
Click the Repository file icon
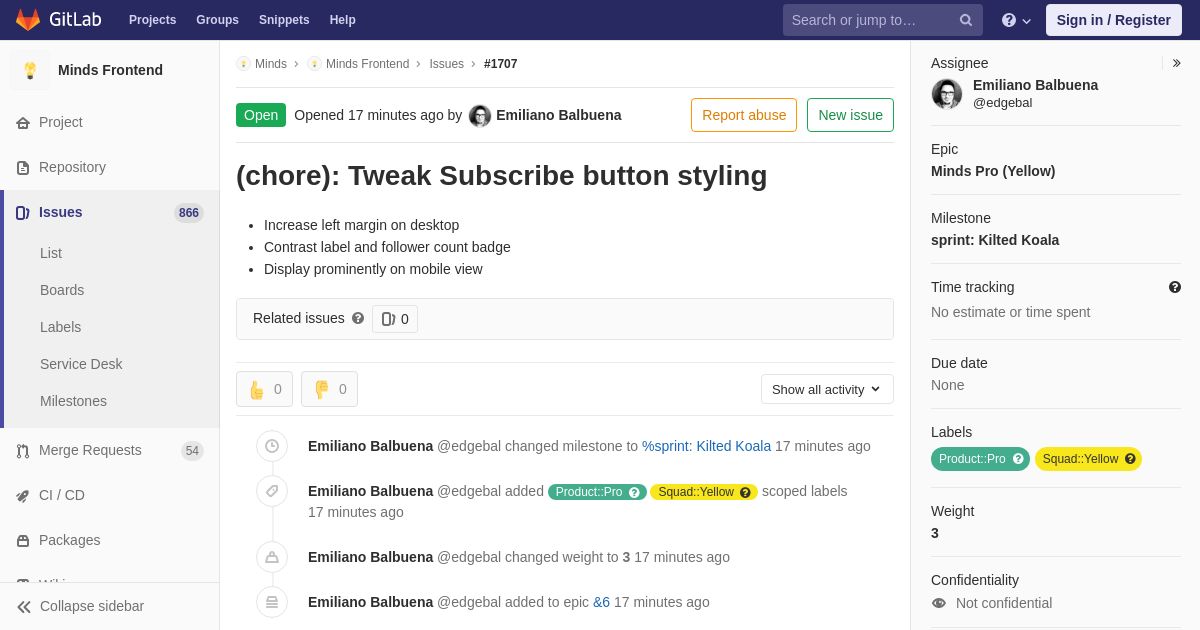[23, 168]
